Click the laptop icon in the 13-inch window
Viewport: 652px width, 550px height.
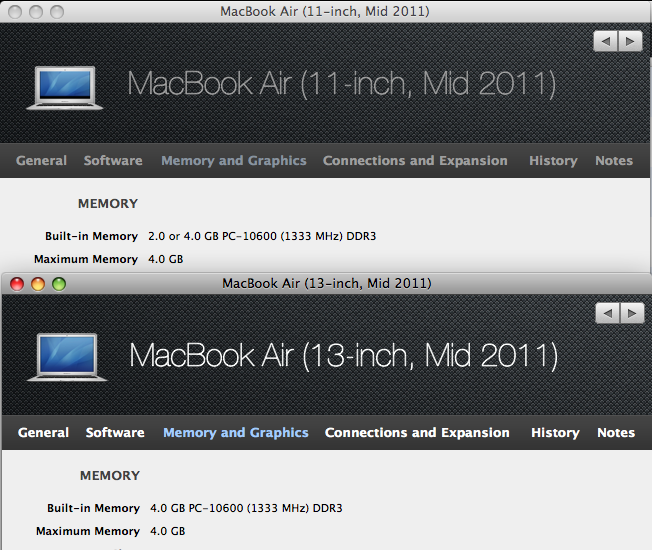click(67, 357)
